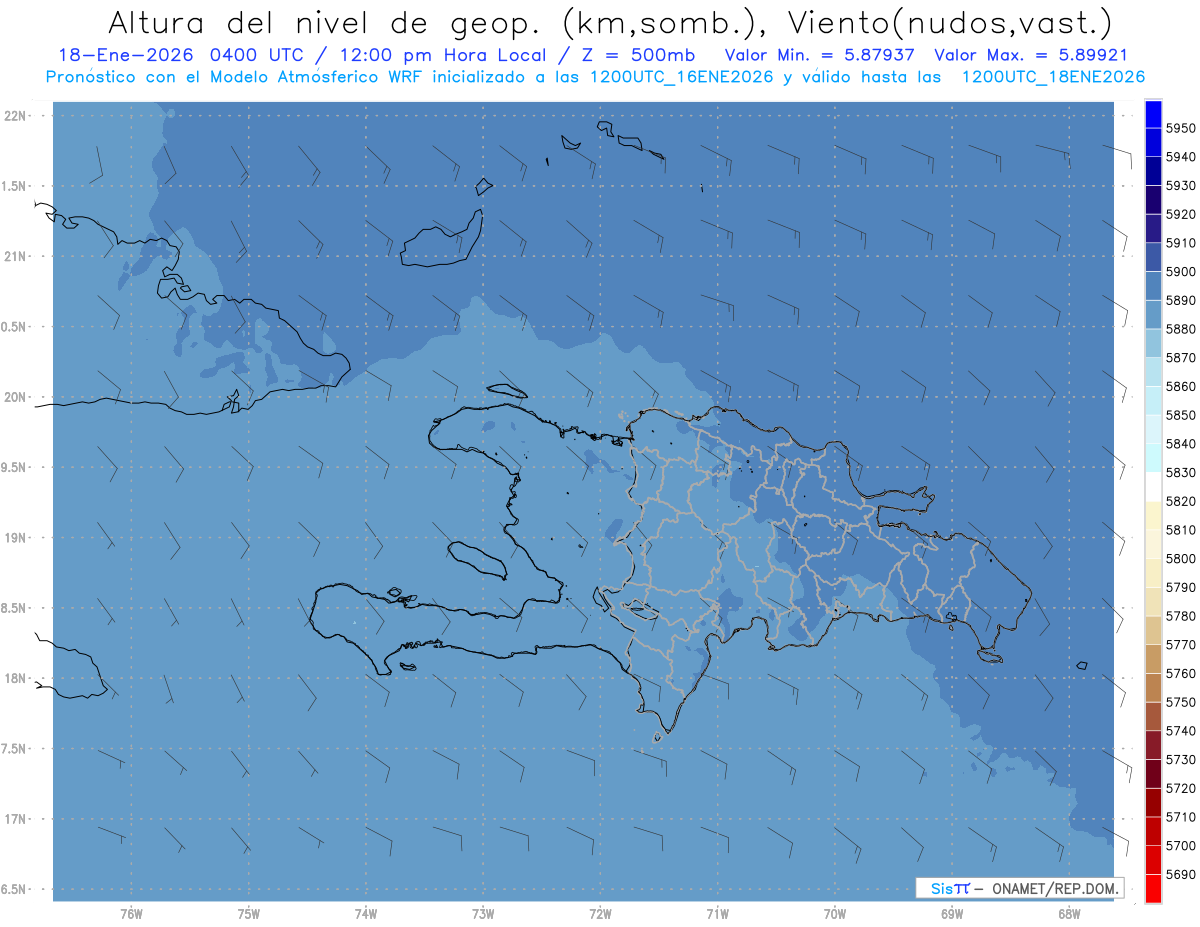Click the '5940' legend value
This screenshot has width=1200, height=927.
coord(1181,157)
